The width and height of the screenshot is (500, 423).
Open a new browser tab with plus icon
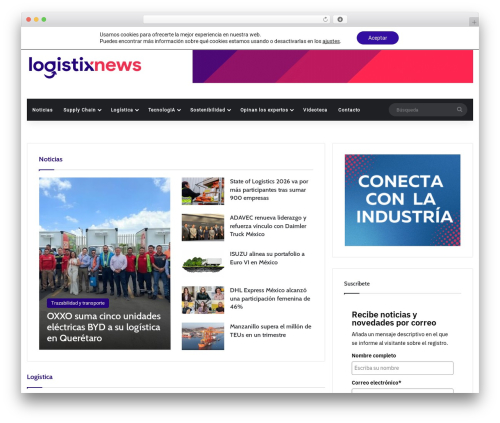(x=474, y=22)
